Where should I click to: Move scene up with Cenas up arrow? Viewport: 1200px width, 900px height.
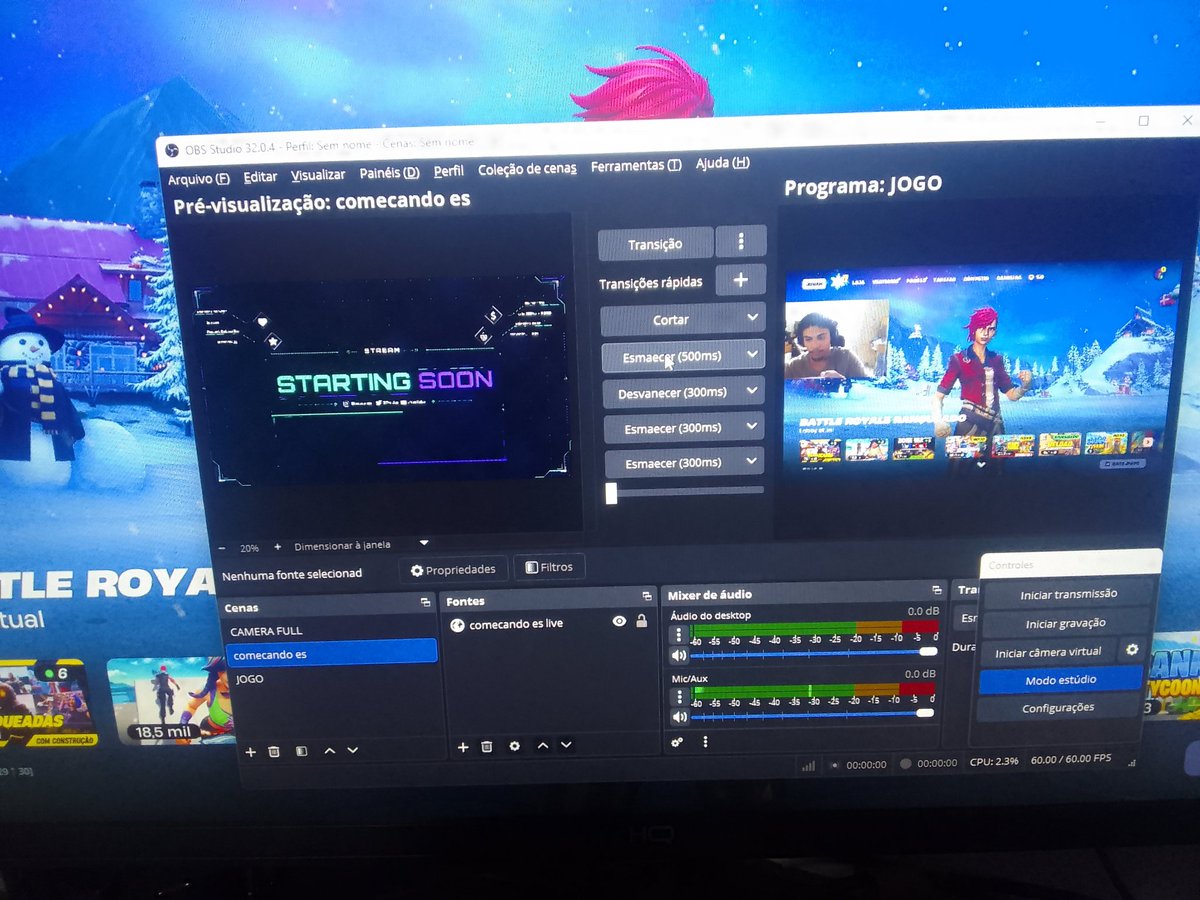(329, 750)
